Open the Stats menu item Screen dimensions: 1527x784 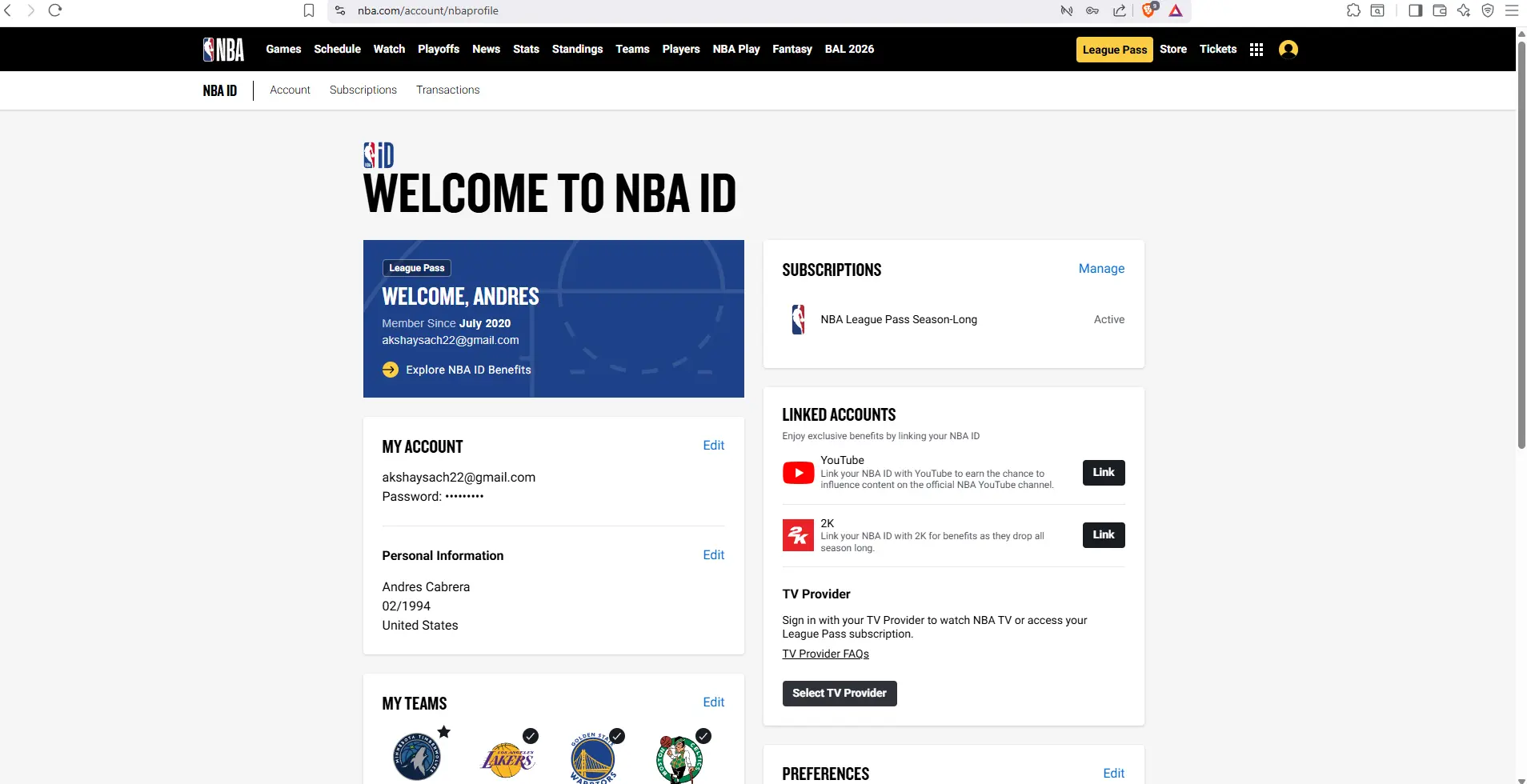526,50
